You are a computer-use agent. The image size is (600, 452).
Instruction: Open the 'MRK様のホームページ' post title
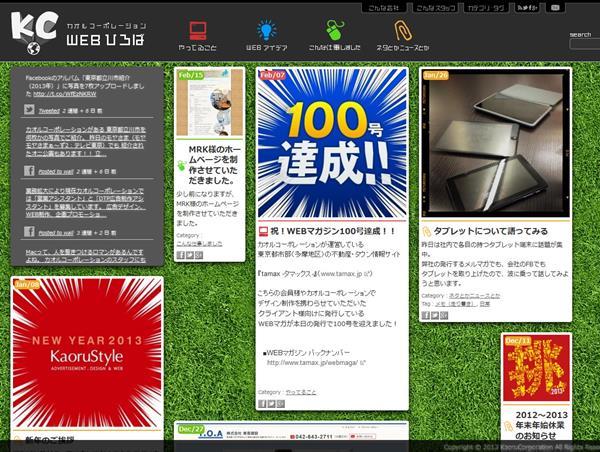(215, 165)
